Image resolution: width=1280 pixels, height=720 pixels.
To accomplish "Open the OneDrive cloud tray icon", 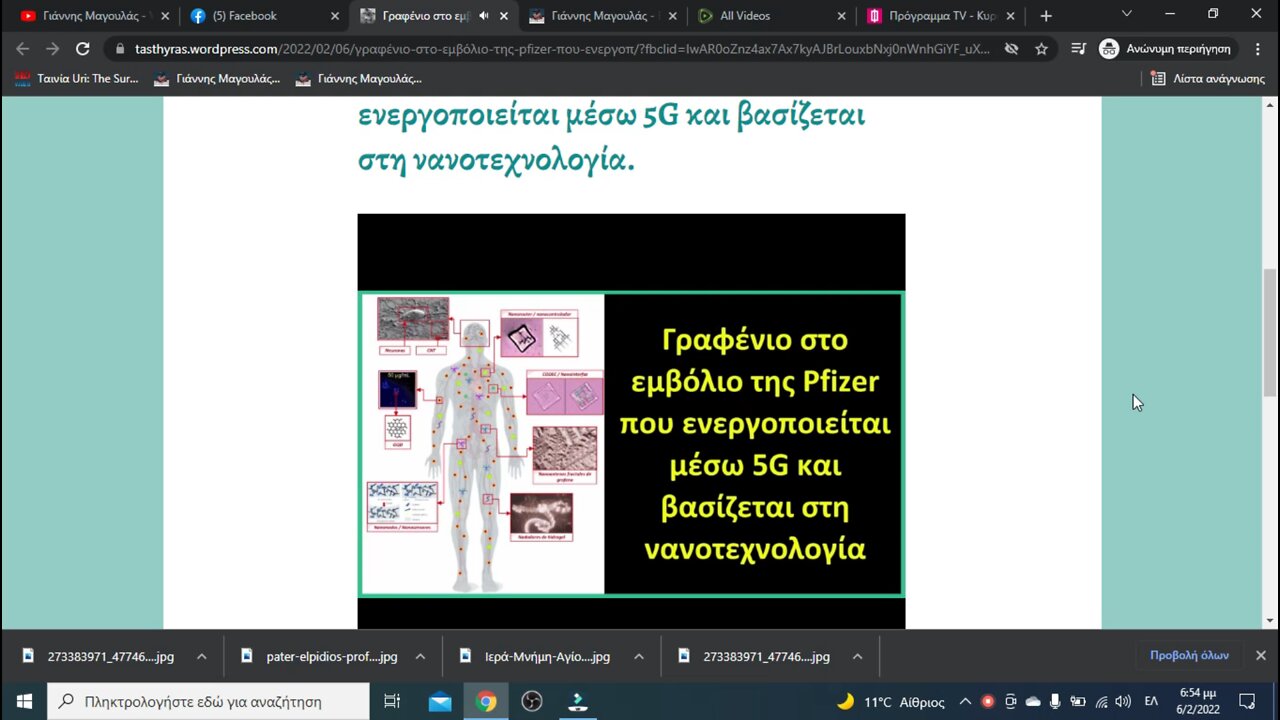I will [x=1033, y=702].
